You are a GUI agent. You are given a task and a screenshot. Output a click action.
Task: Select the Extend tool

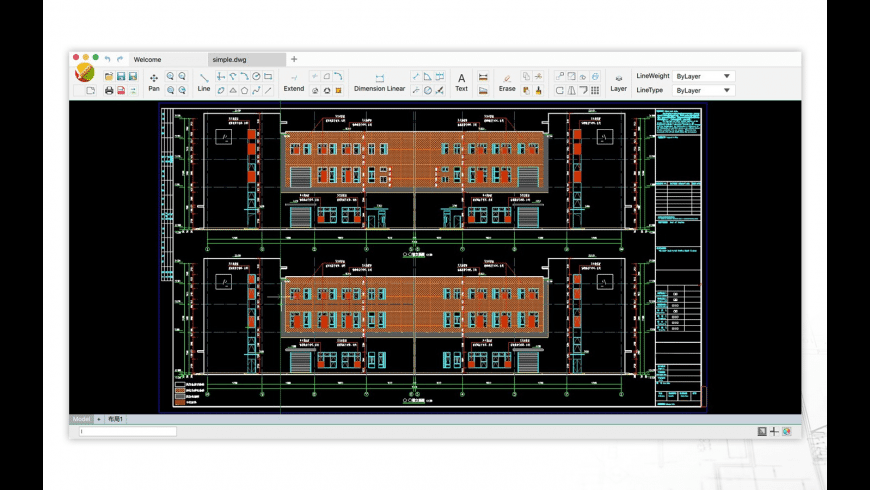click(294, 82)
